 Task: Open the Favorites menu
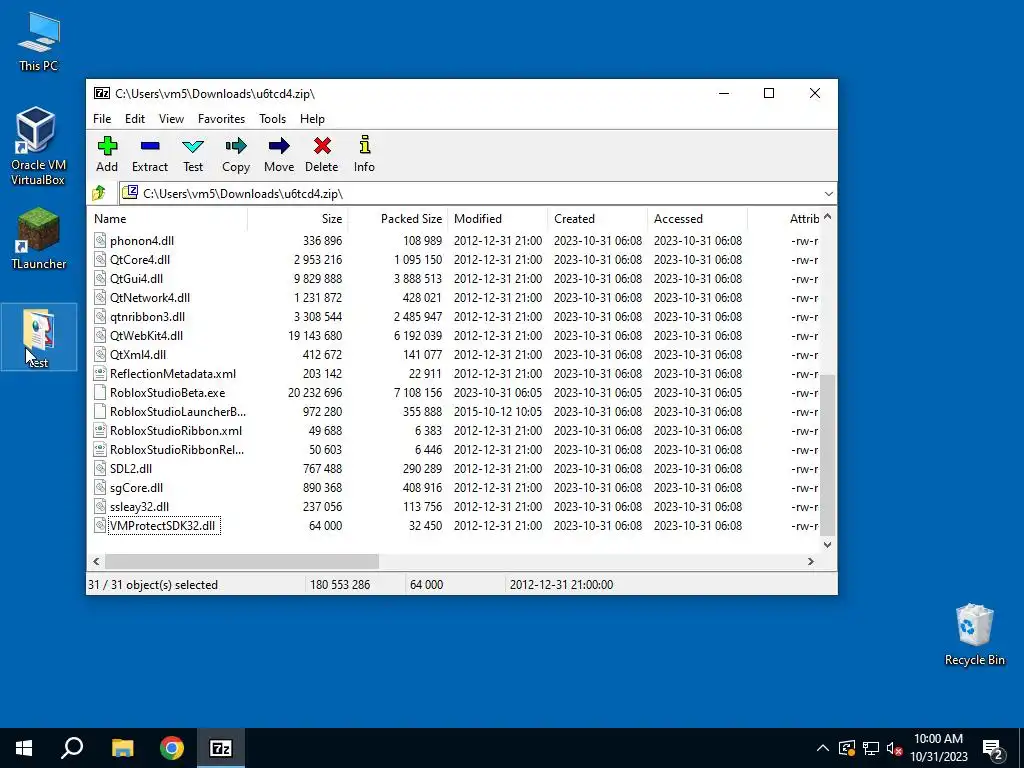tap(221, 119)
